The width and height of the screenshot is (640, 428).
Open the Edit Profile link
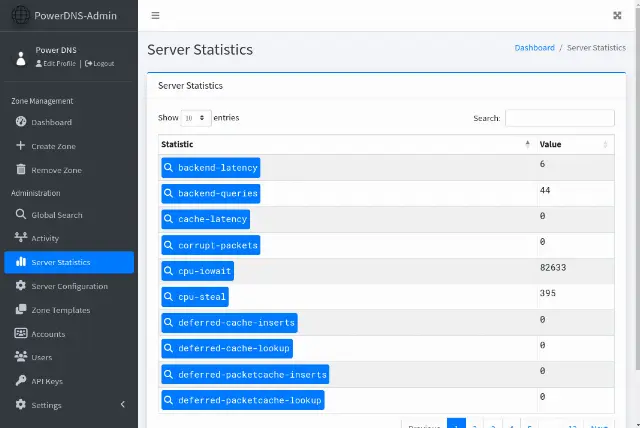click(56, 64)
